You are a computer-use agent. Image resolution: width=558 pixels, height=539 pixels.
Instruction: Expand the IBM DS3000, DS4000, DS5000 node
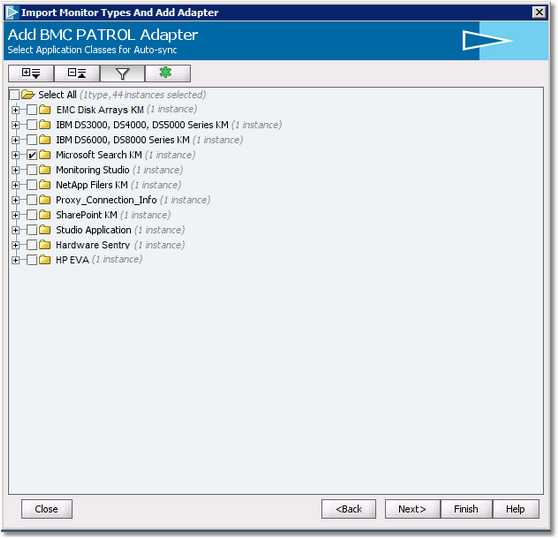[15, 125]
